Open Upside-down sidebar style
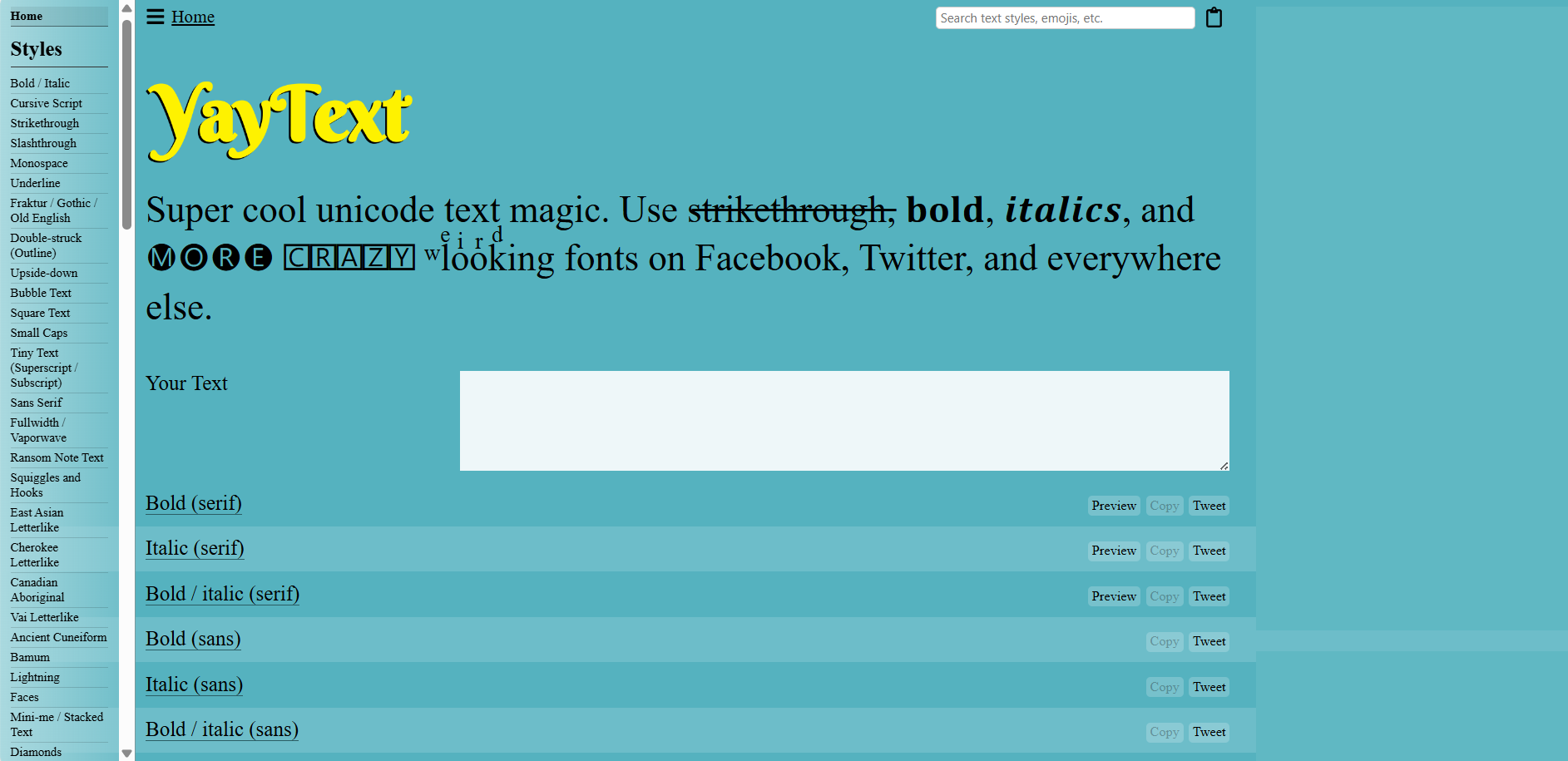This screenshot has width=1568, height=761. pos(44,273)
